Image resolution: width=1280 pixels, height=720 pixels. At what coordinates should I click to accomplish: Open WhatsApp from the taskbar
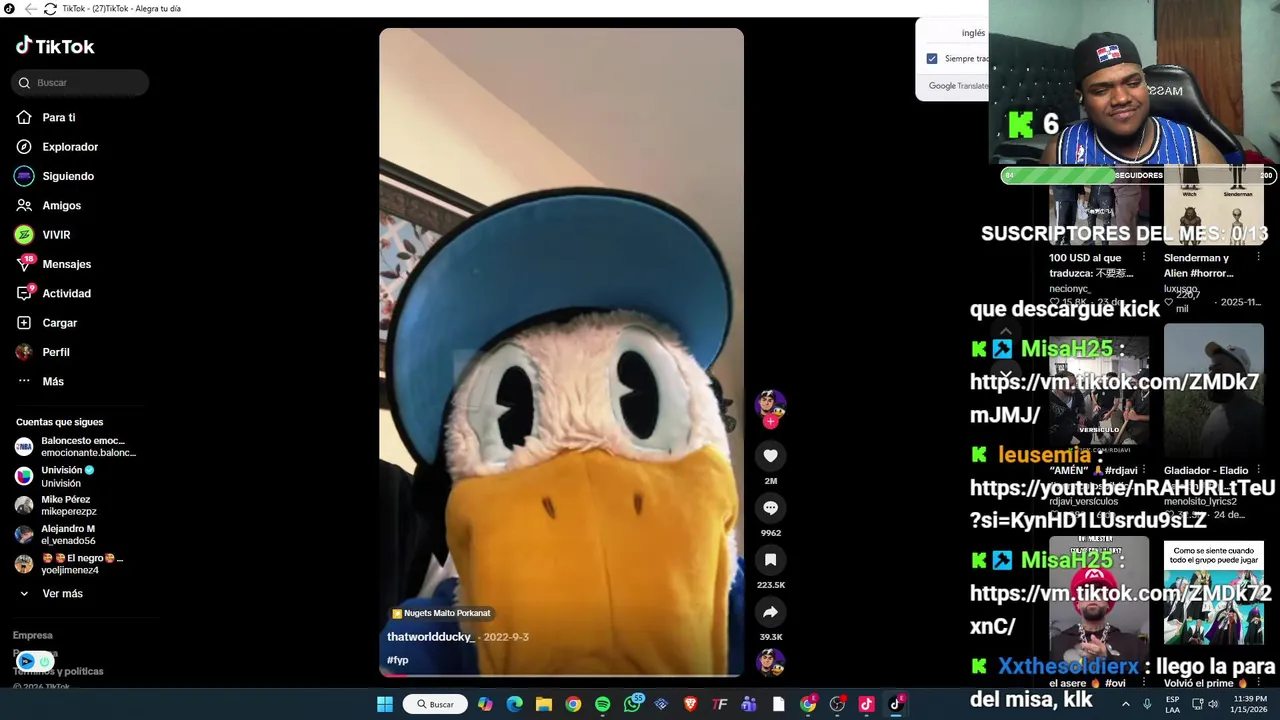pyautogui.click(x=632, y=704)
